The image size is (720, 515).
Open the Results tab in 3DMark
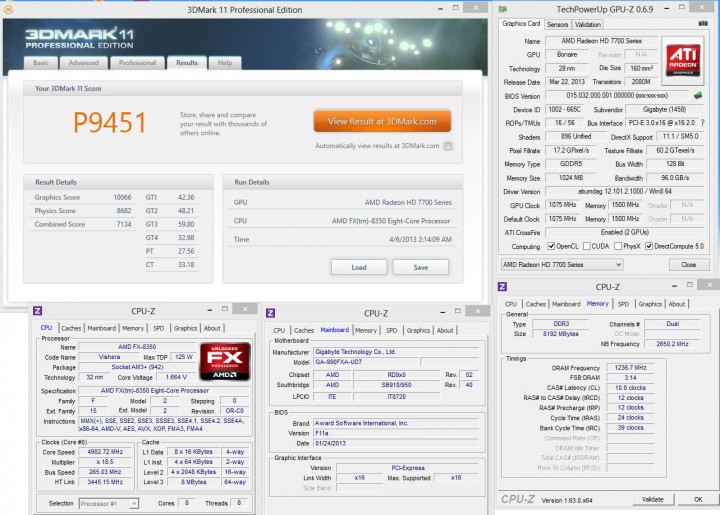(187, 63)
